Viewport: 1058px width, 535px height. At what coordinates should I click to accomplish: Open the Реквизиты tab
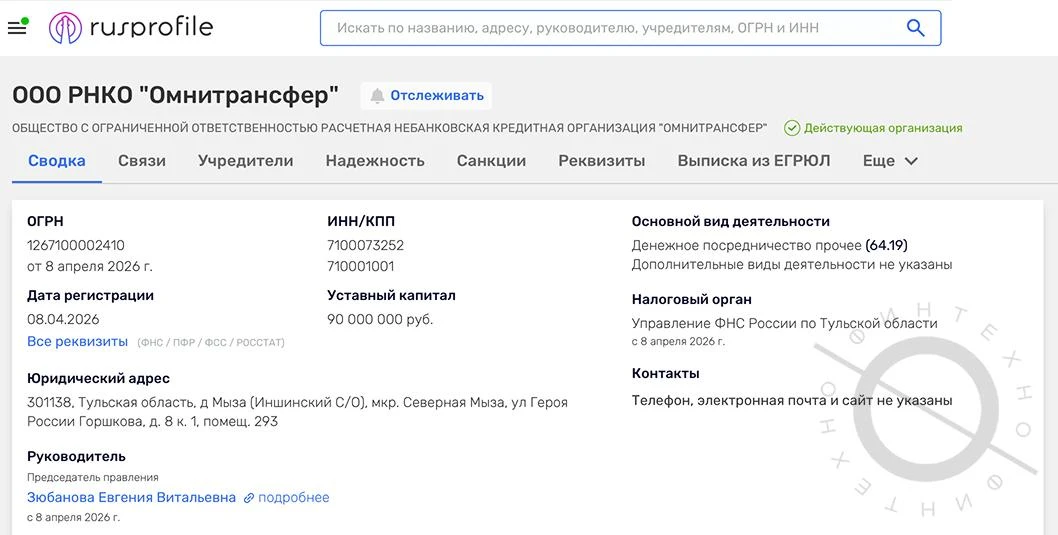click(602, 161)
